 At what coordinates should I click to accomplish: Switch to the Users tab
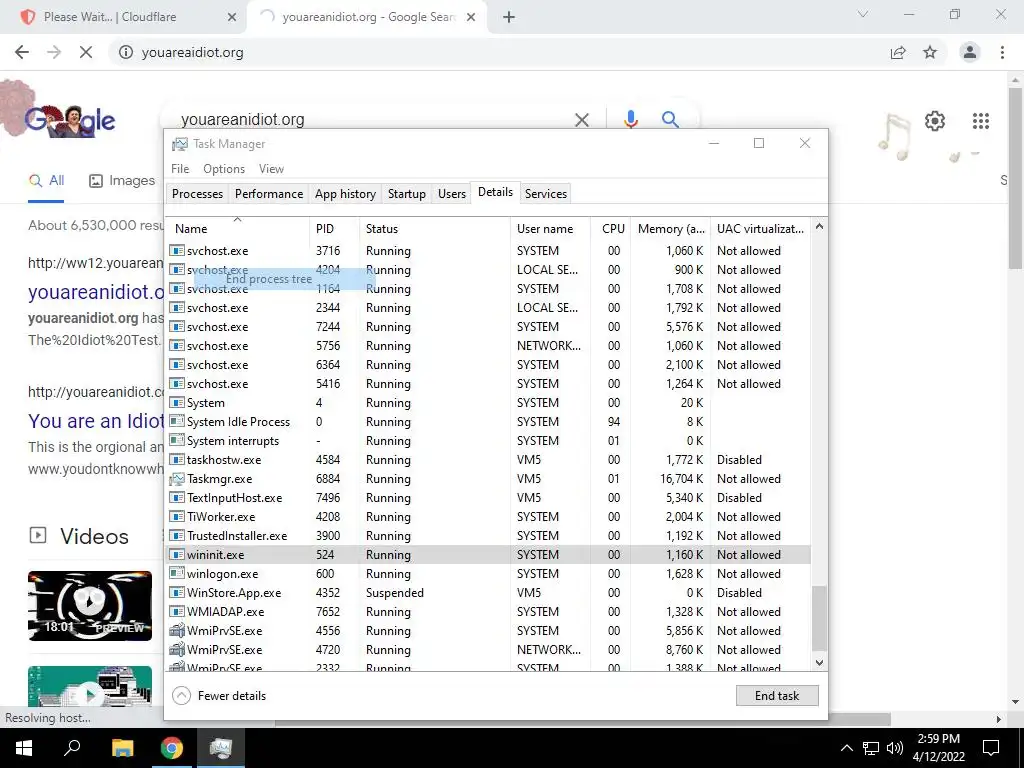[x=452, y=194]
